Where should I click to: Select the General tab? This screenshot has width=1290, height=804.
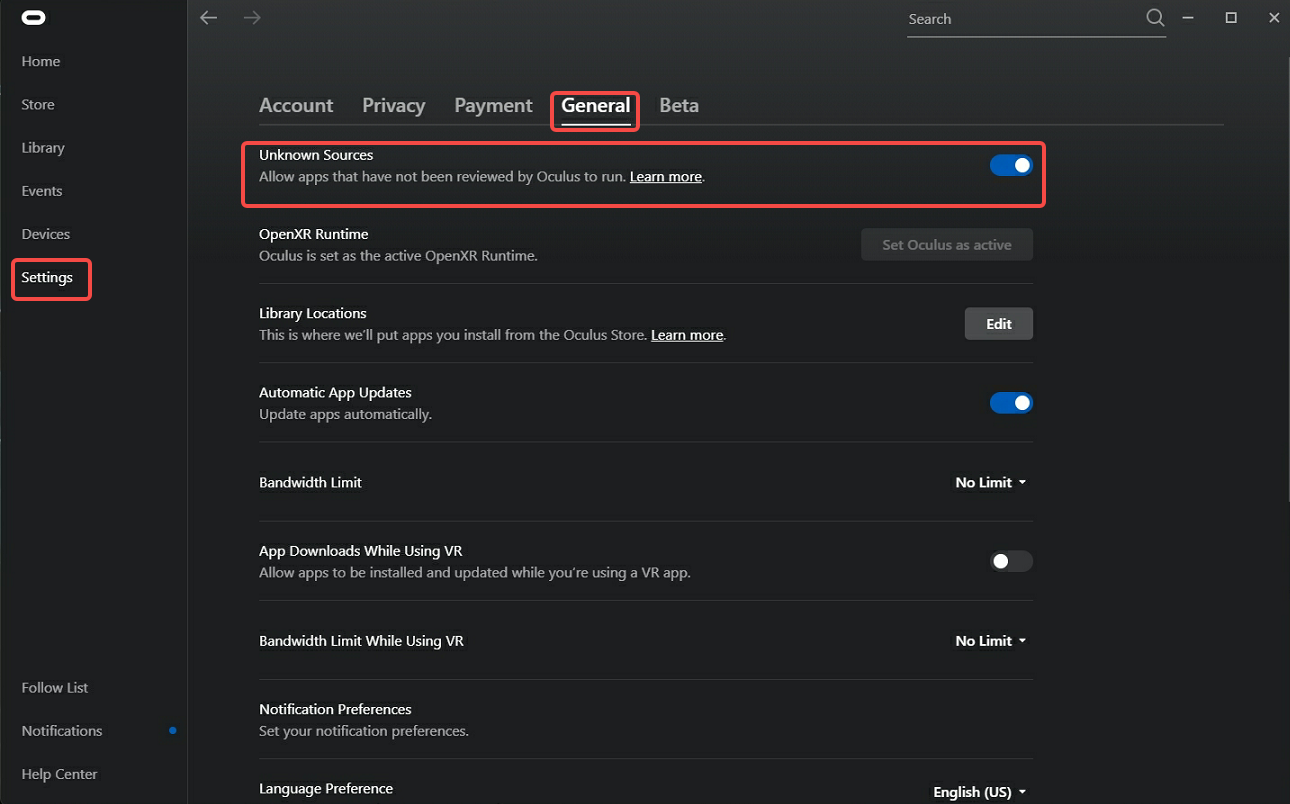click(x=595, y=106)
